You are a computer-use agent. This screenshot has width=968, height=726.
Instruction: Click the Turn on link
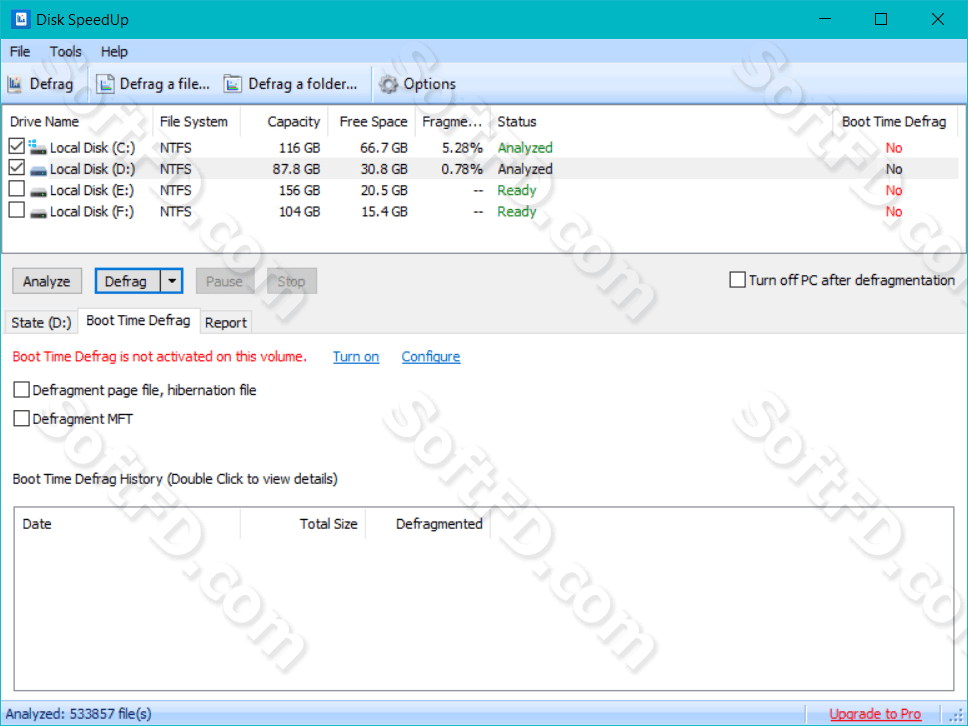(356, 357)
